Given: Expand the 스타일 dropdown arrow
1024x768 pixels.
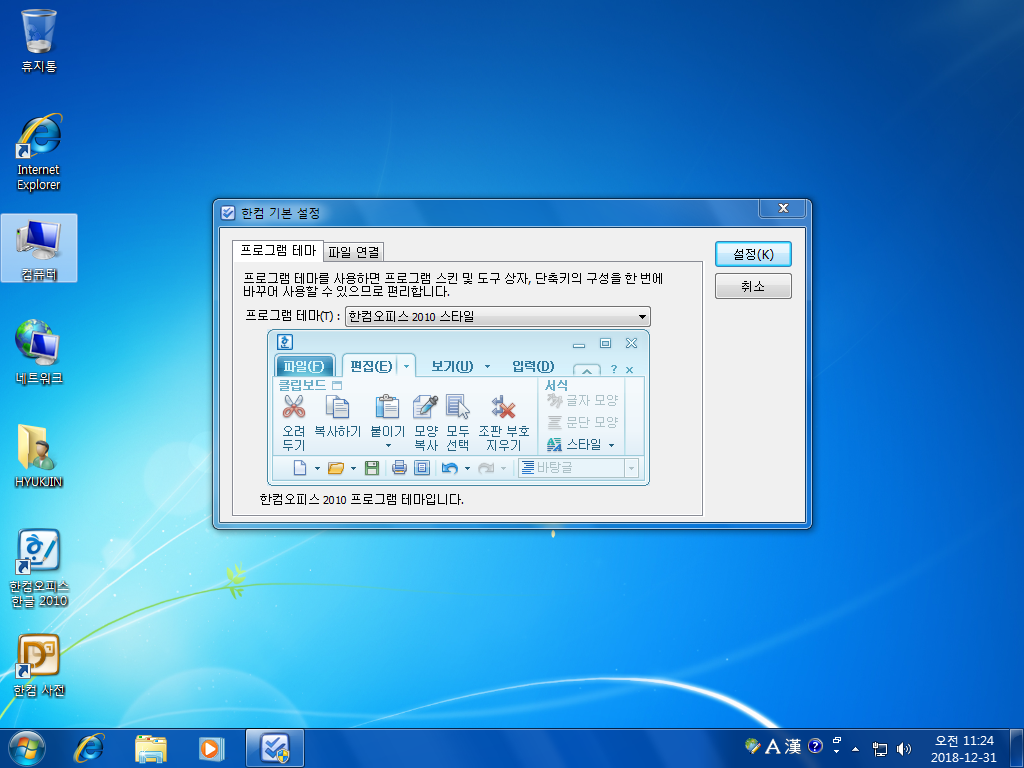Looking at the screenshot, I should point(611,445).
